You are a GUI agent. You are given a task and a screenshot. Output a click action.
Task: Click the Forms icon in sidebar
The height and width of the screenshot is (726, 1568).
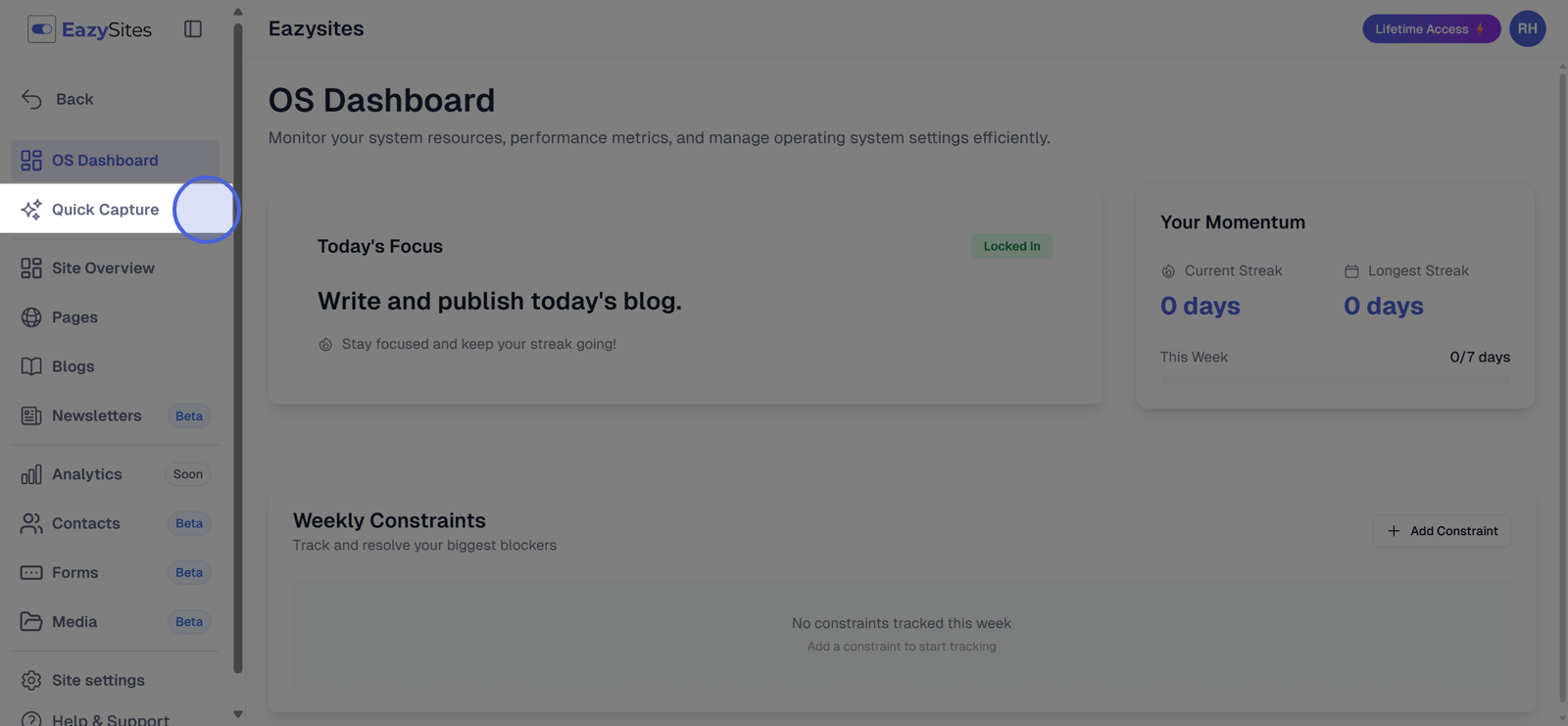[x=31, y=572]
